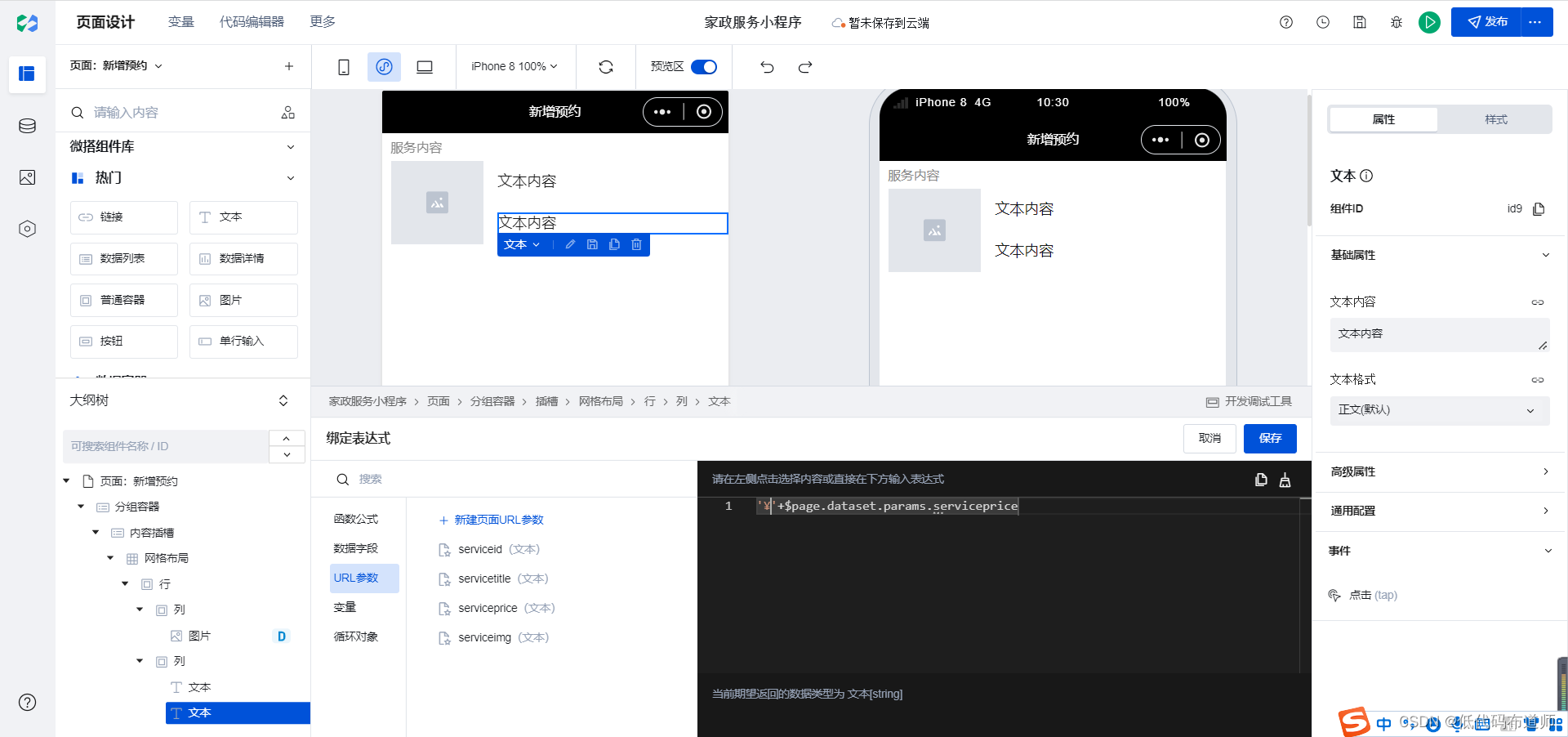Open the 代码编辑器 top menu

(x=252, y=22)
